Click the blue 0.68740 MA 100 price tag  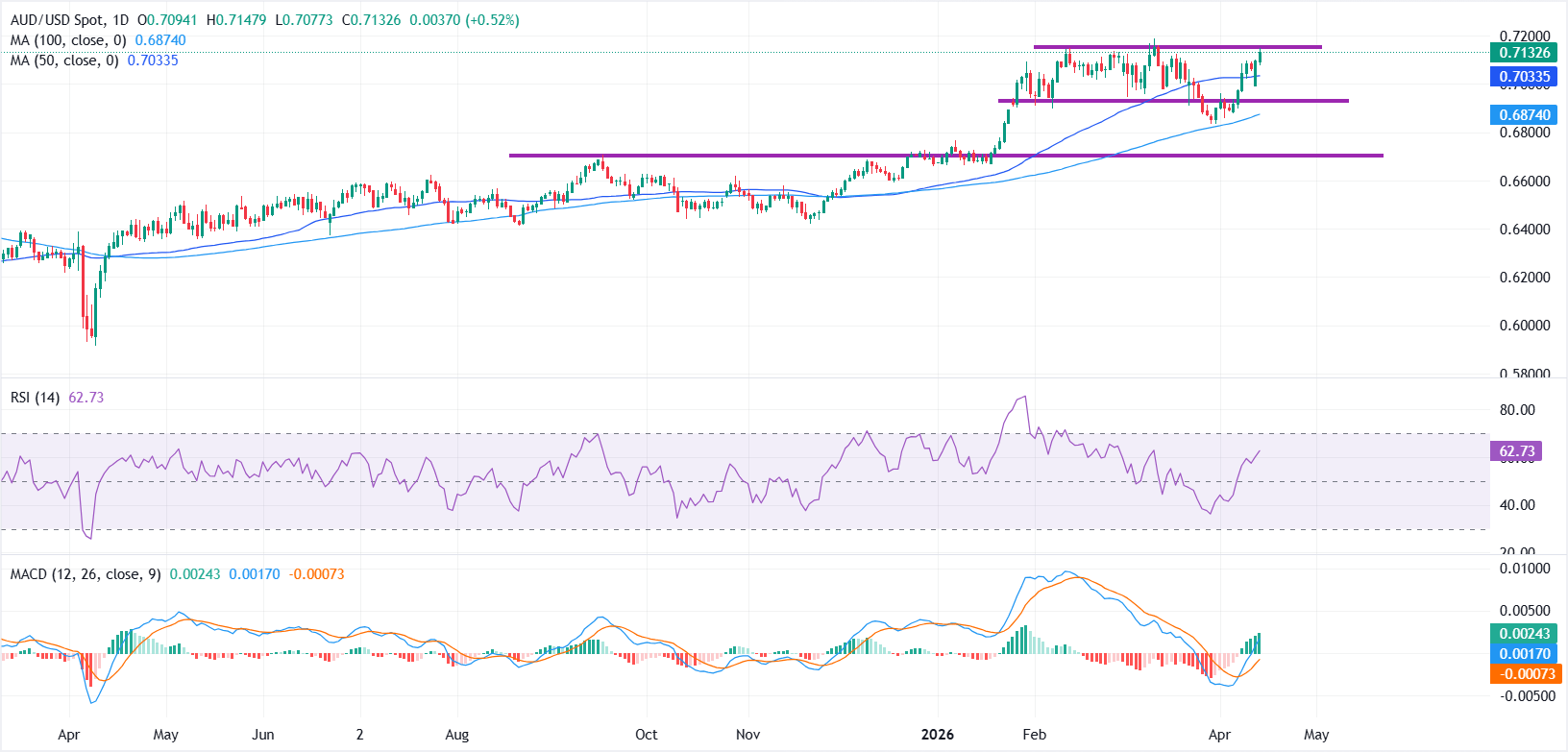click(x=1524, y=115)
